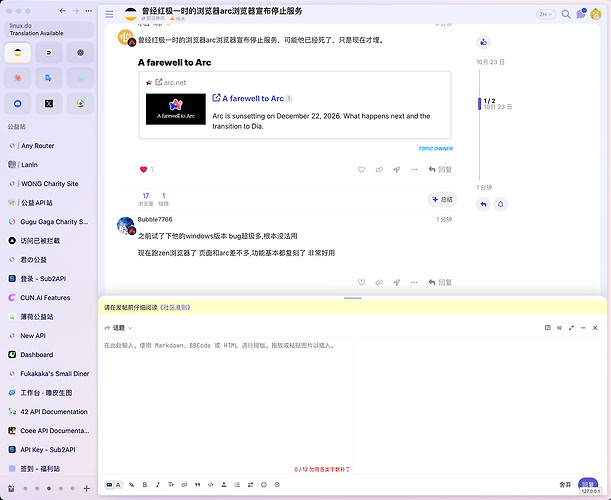Screen dimensions: 611x500
Task: Copy link of the first post
Action: (379, 170)
